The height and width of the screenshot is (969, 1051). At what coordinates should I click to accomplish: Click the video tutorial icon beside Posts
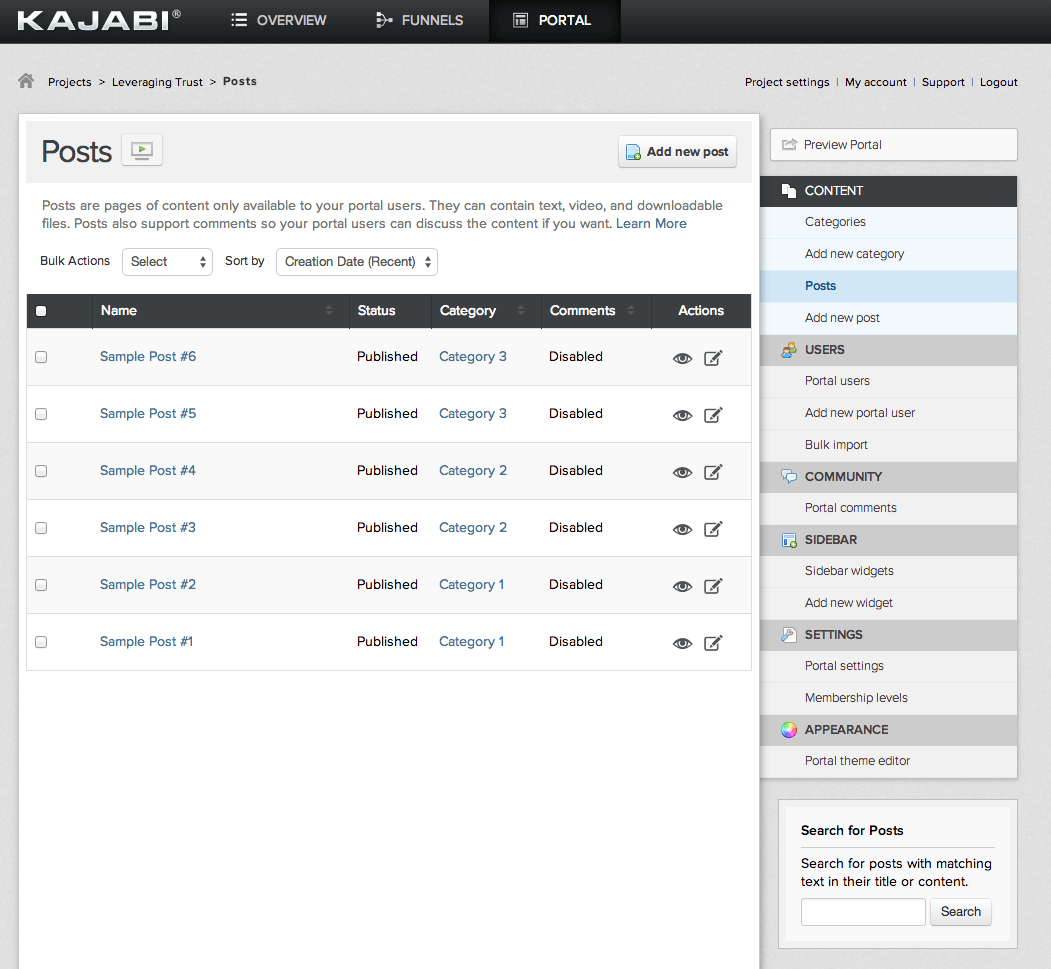142,151
